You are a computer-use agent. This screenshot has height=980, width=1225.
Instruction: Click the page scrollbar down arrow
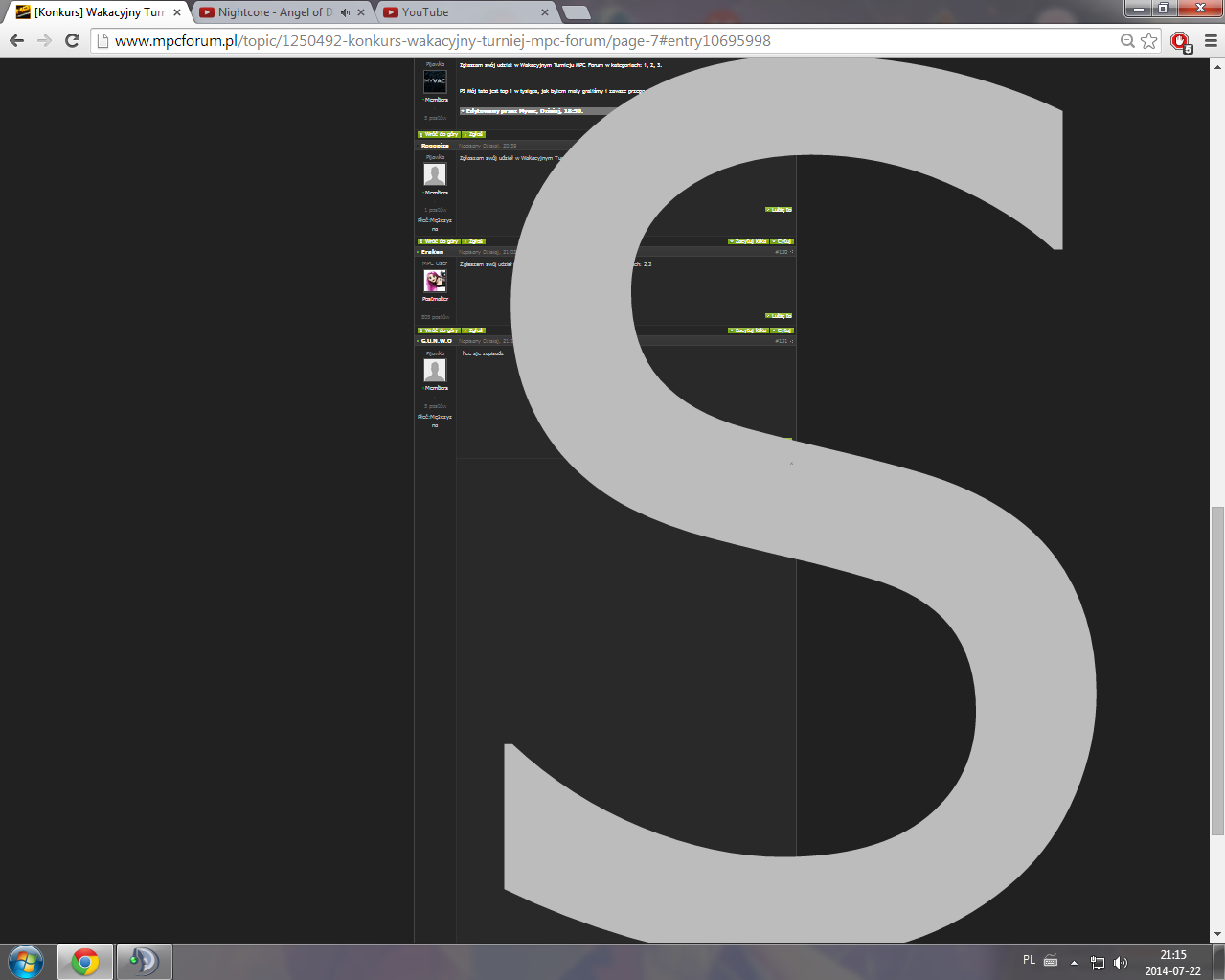pos(1217,935)
